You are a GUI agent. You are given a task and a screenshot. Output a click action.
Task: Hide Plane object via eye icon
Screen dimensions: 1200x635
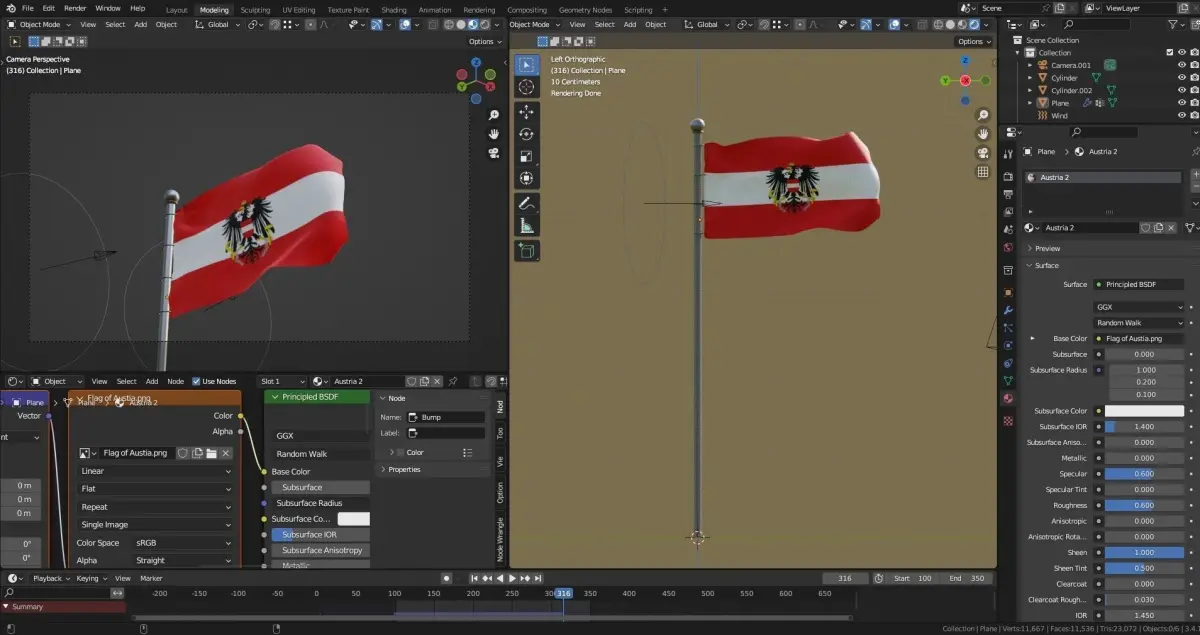tap(1181, 103)
